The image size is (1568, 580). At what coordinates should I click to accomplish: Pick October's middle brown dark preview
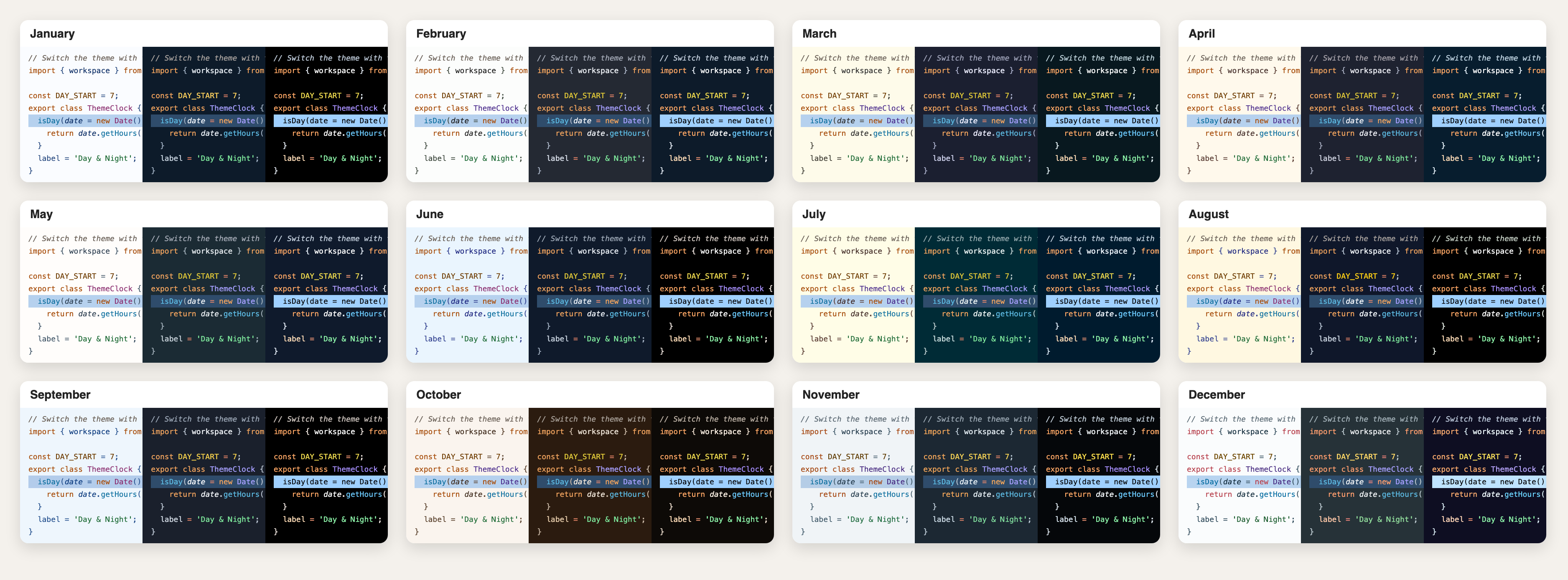tap(590, 475)
